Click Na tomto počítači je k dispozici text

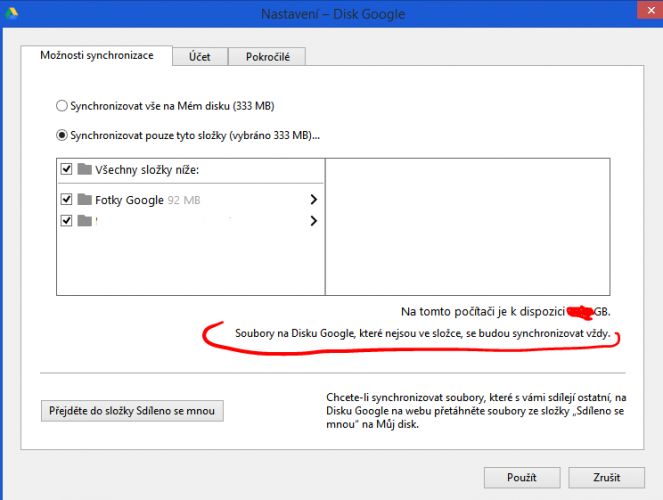(x=483, y=311)
